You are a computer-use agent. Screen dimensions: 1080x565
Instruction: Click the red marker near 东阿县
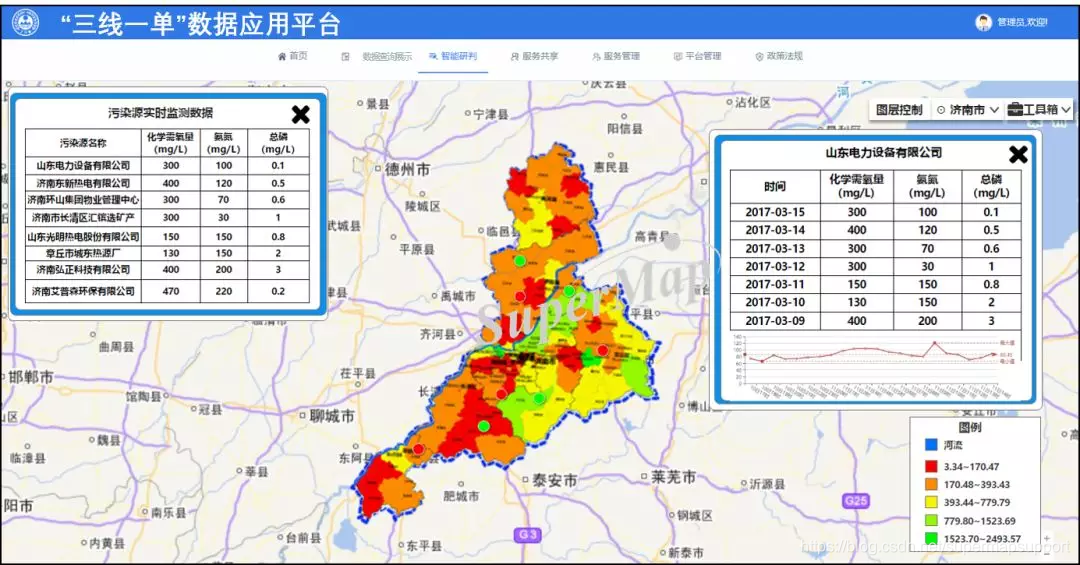click(418, 449)
